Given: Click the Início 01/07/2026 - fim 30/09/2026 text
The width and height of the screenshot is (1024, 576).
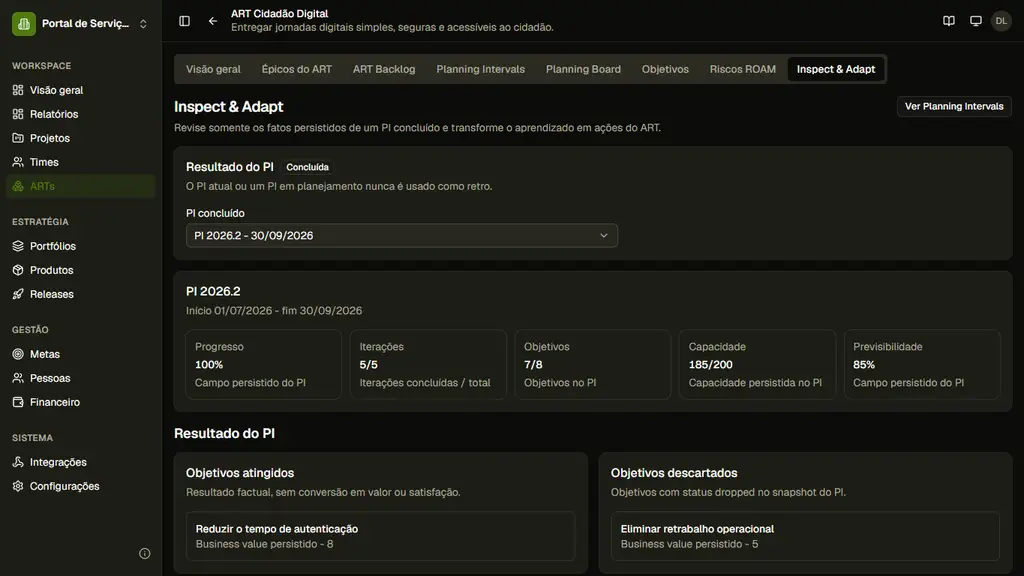Looking at the screenshot, I should [x=274, y=311].
